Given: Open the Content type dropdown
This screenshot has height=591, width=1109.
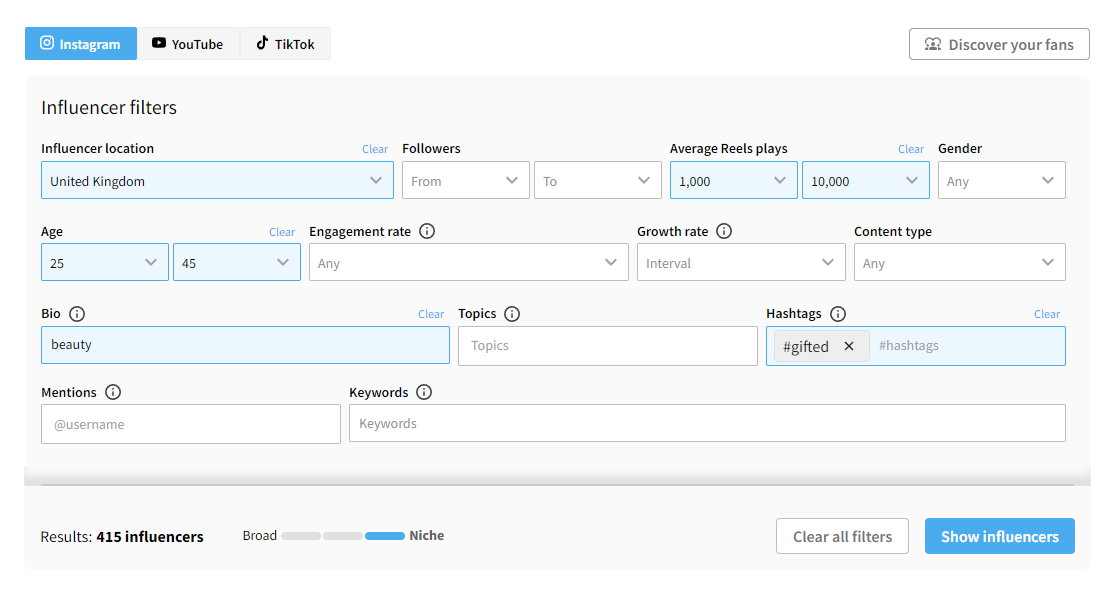Looking at the screenshot, I should tap(960, 262).
